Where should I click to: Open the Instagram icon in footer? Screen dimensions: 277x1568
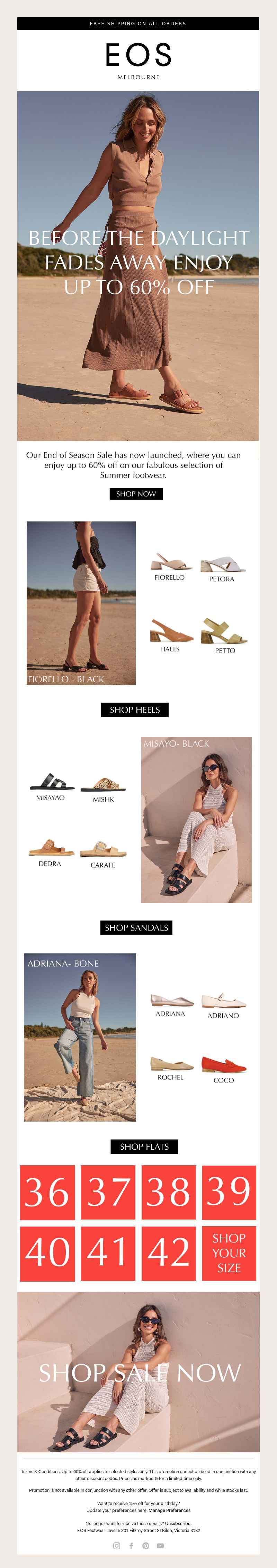point(116,1545)
